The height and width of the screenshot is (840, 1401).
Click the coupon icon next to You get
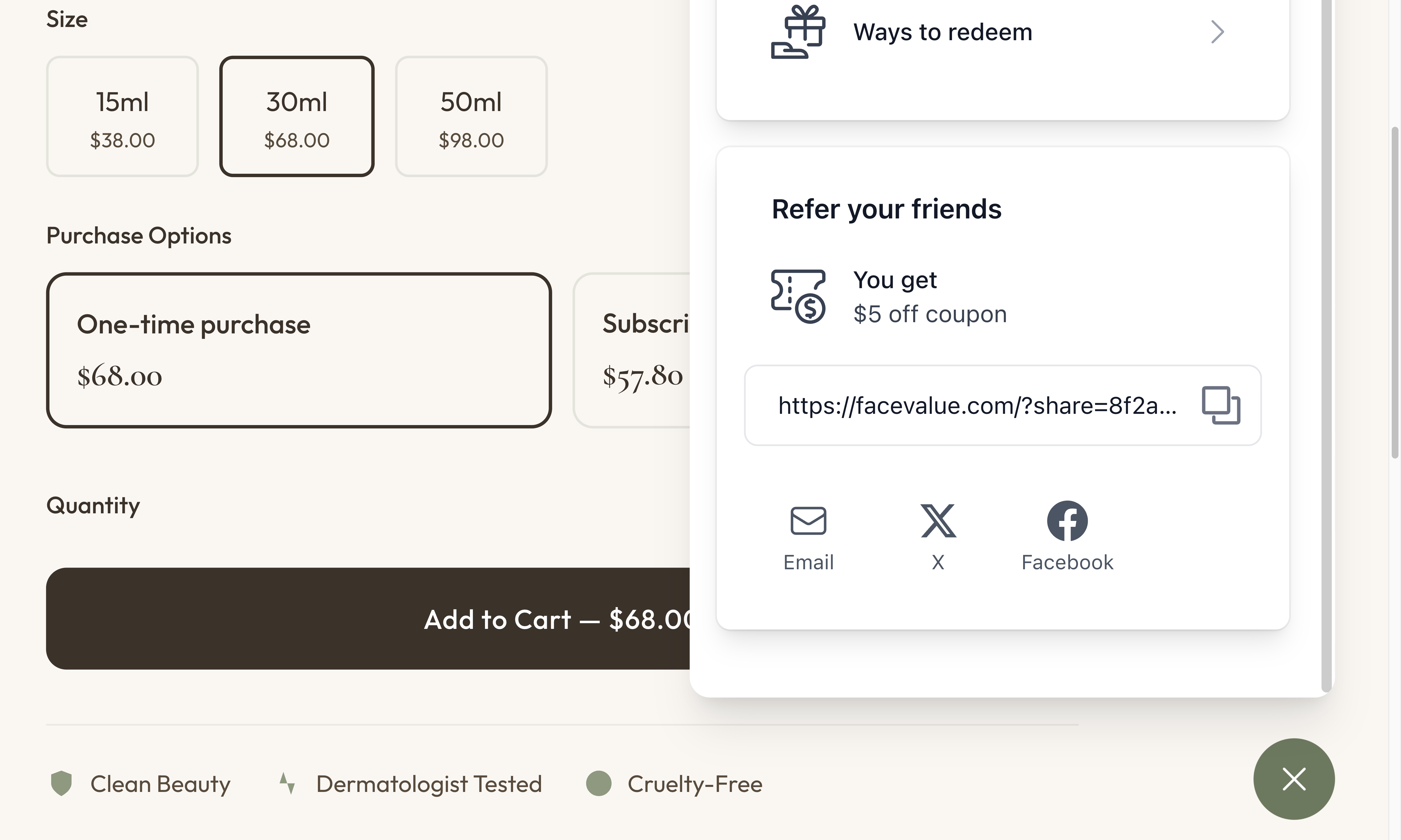tap(798, 296)
